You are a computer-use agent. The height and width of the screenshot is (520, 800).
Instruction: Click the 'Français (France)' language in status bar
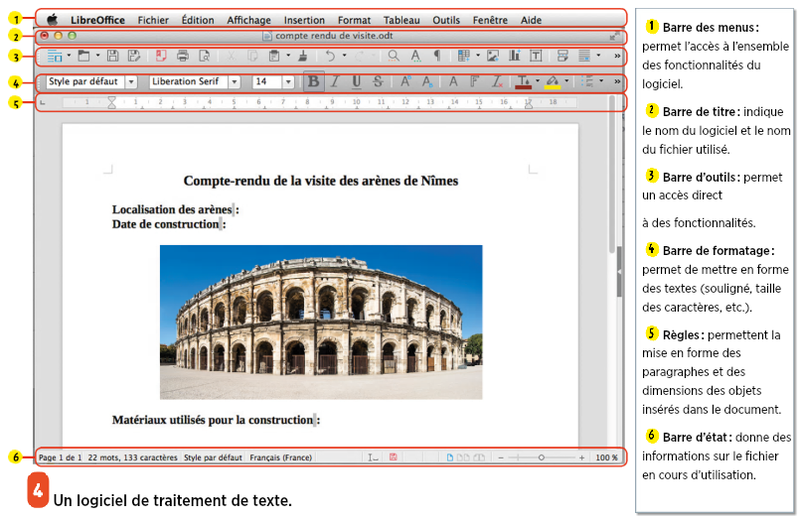point(281,457)
